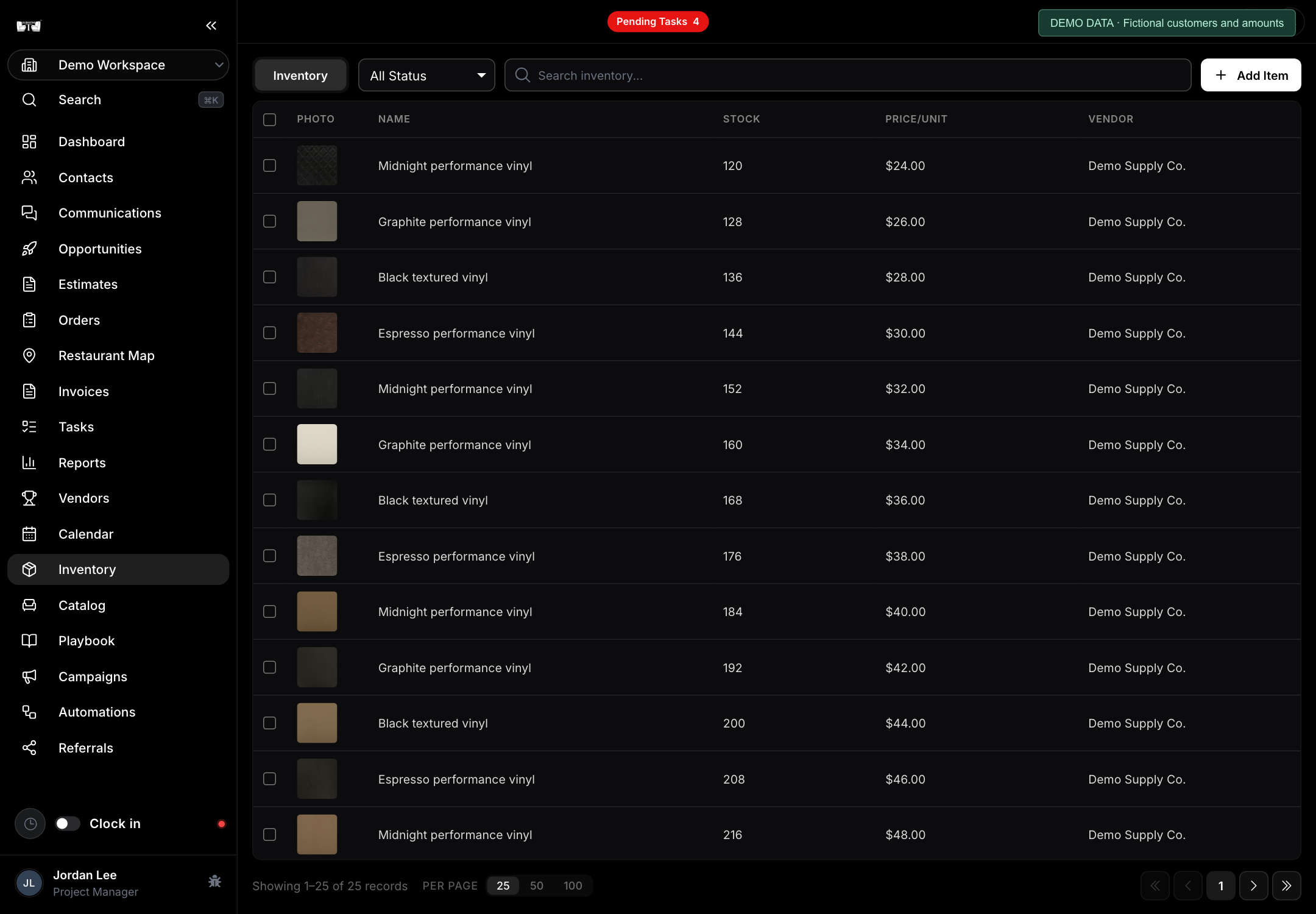
Task: Click the bug report icon near Jordan Lee
Action: [214, 881]
